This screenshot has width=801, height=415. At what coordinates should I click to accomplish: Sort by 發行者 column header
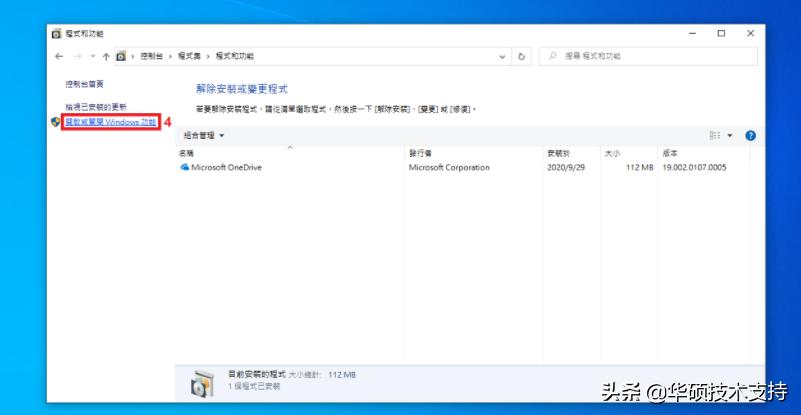click(x=420, y=153)
